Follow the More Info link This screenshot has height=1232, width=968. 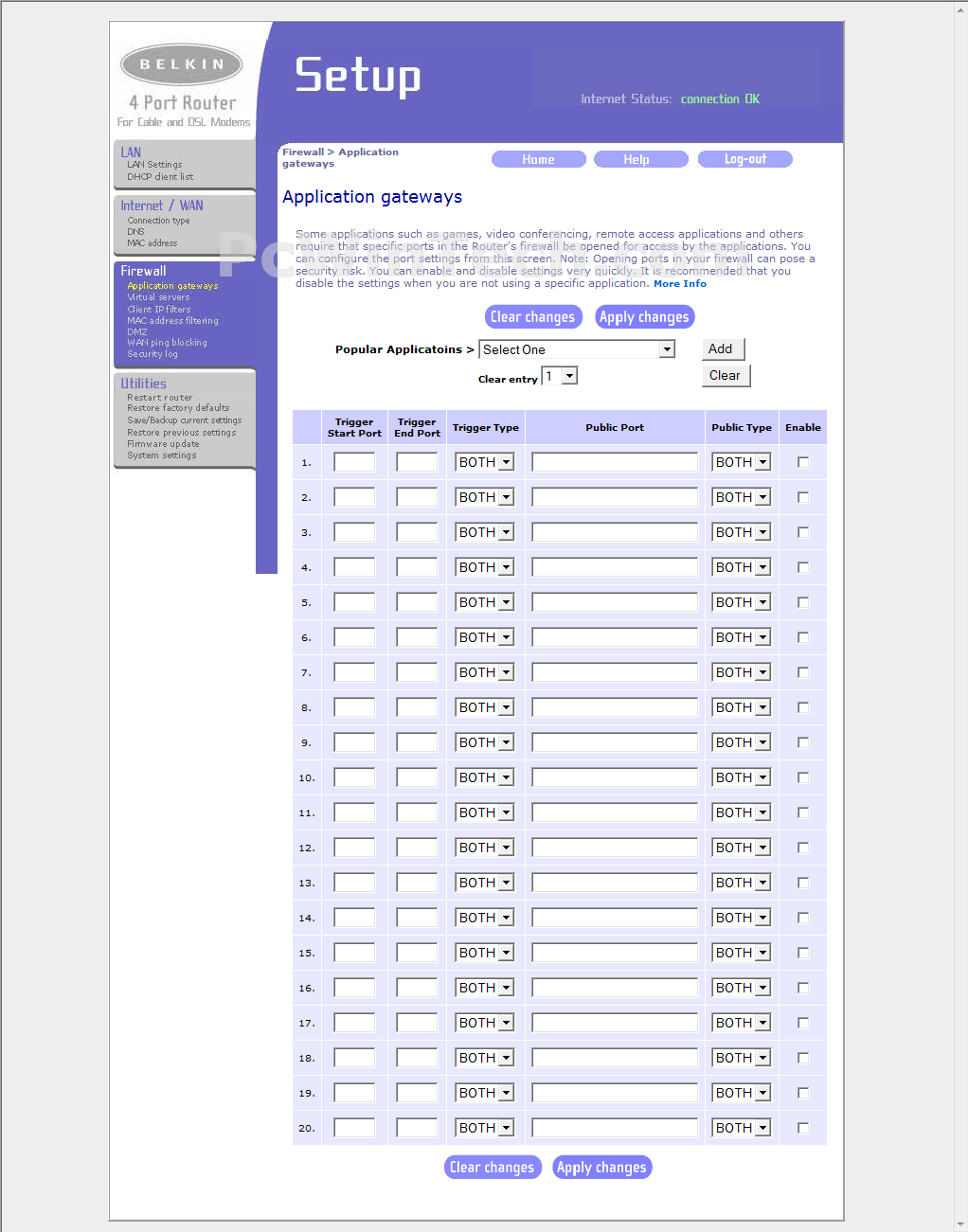[x=680, y=283]
